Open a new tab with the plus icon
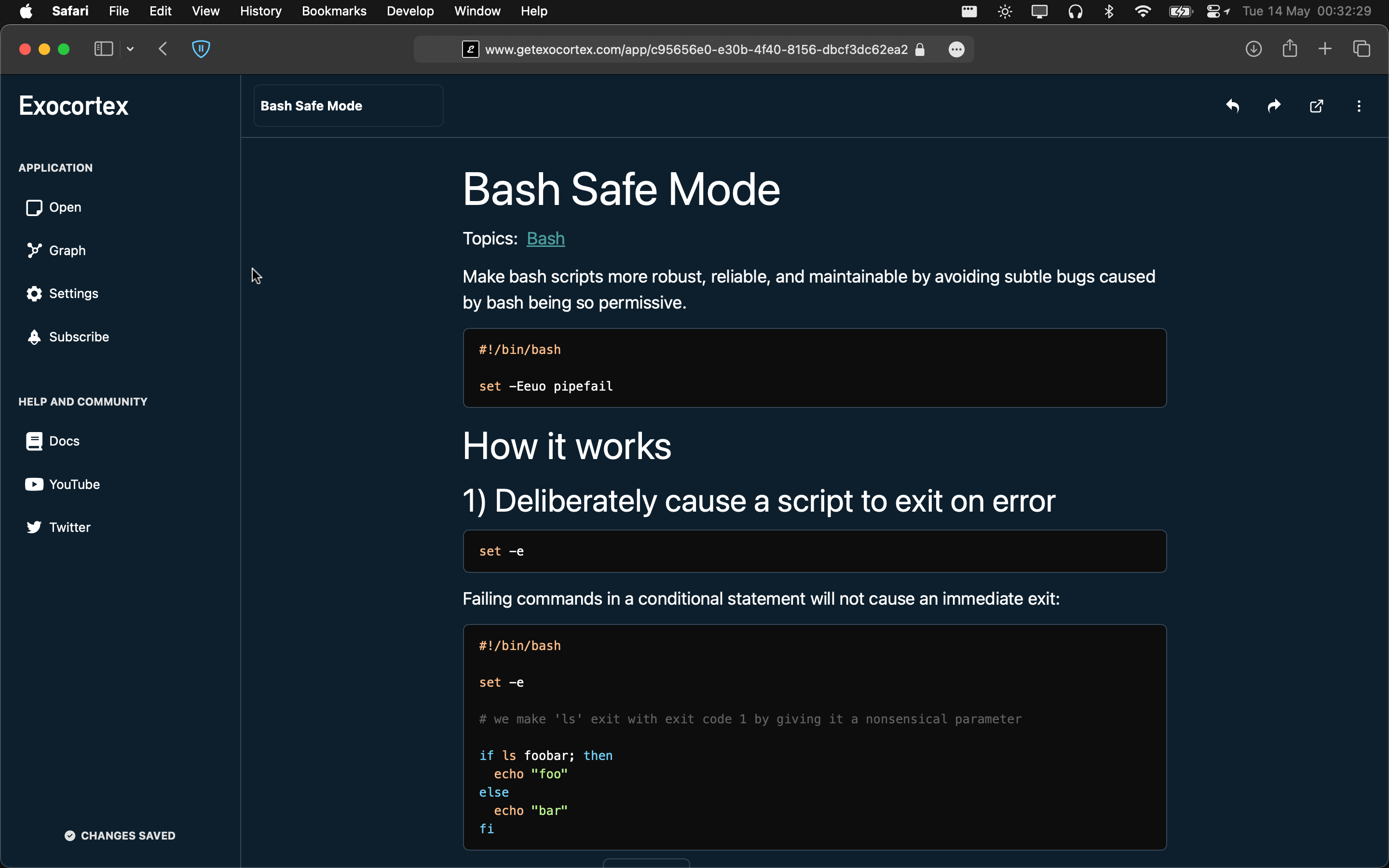 tap(1325, 49)
